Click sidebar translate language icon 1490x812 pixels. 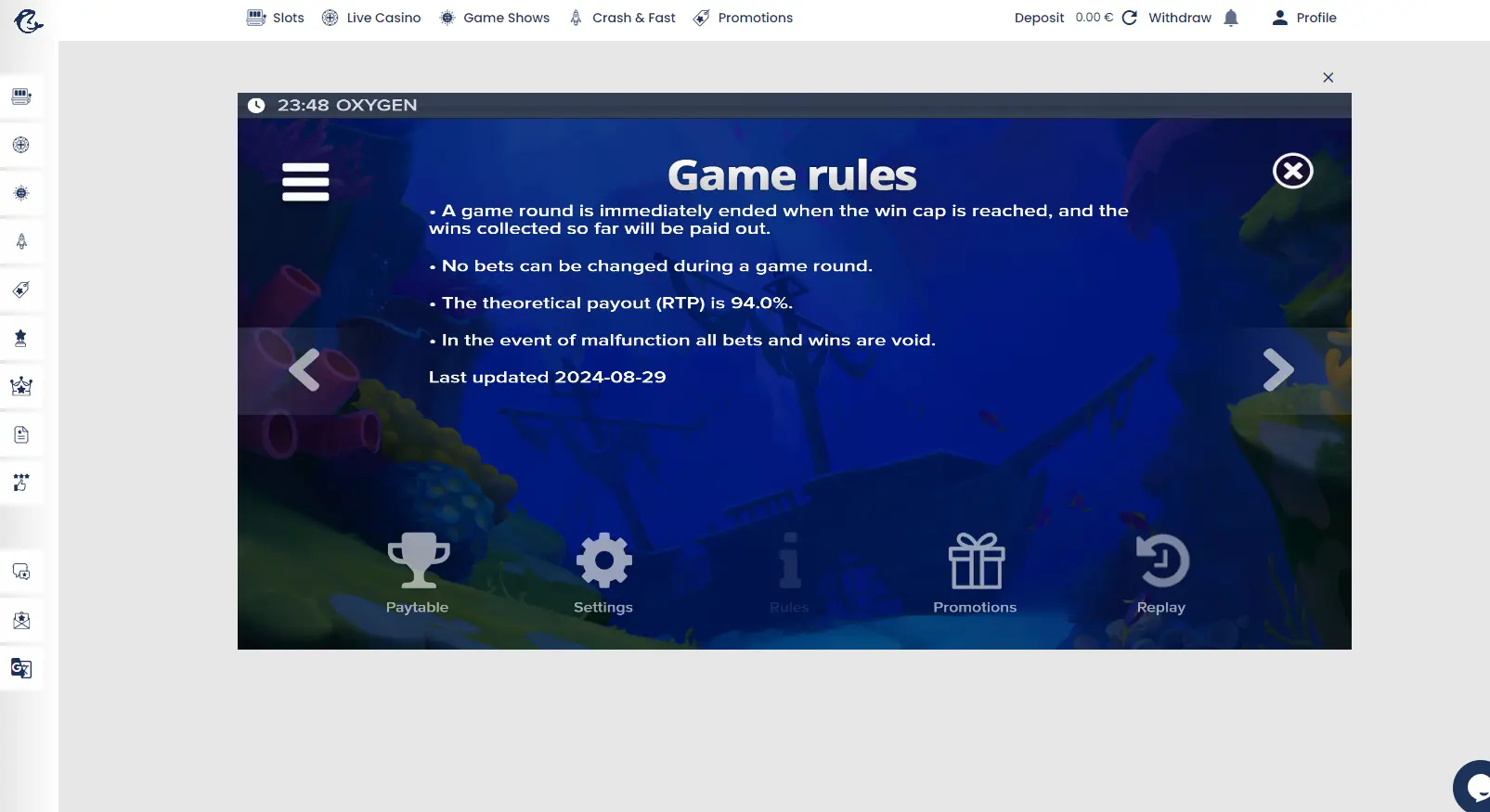point(21,668)
